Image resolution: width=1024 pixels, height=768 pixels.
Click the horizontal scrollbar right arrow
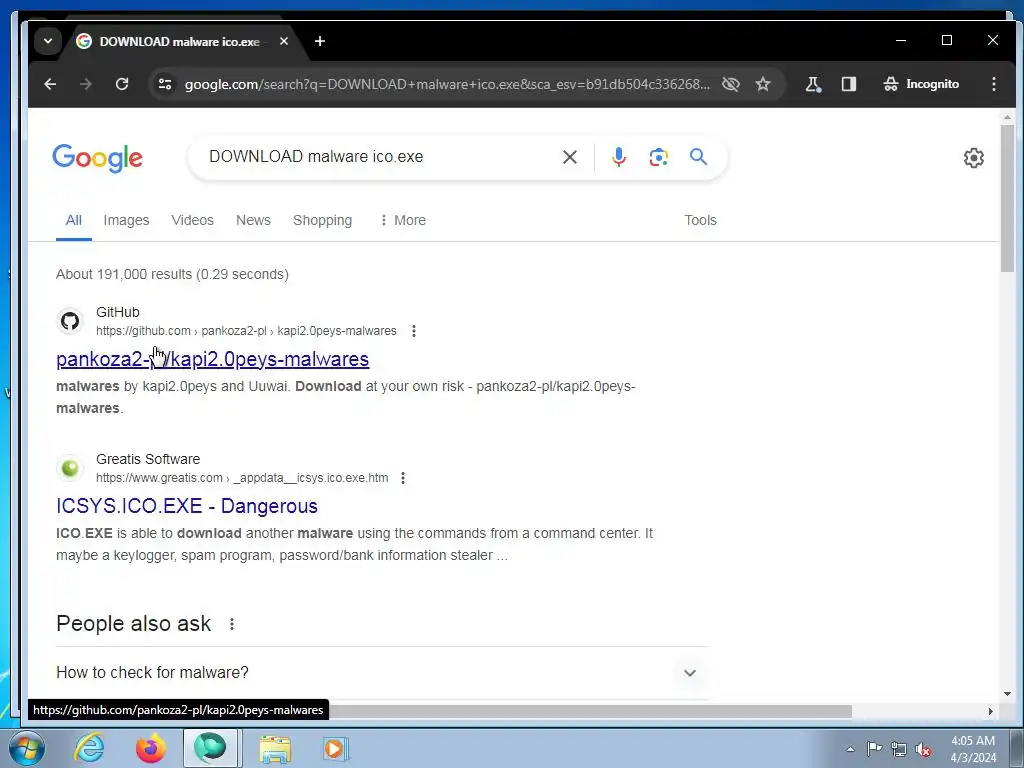[991, 711]
